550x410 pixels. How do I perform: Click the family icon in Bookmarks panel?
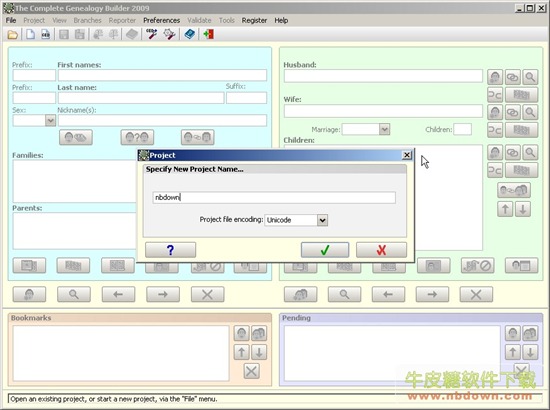[259, 333]
